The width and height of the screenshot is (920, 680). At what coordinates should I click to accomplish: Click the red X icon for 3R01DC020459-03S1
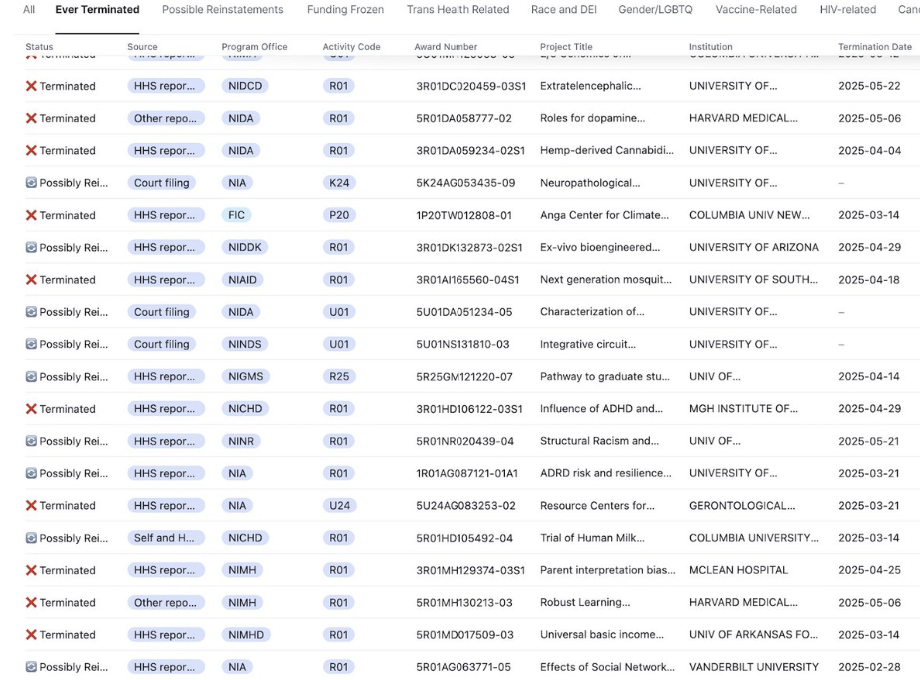(x=31, y=86)
